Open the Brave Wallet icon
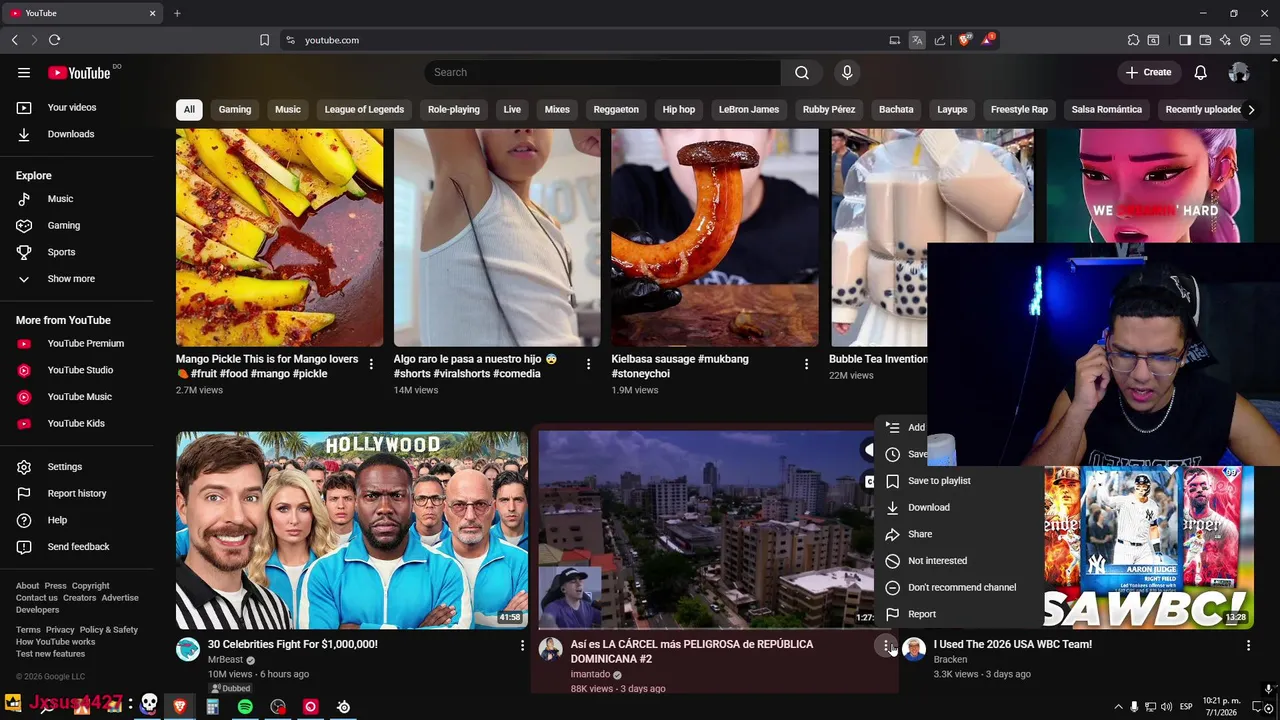Screen dimensions: 1280x720 click(1205, 40)
